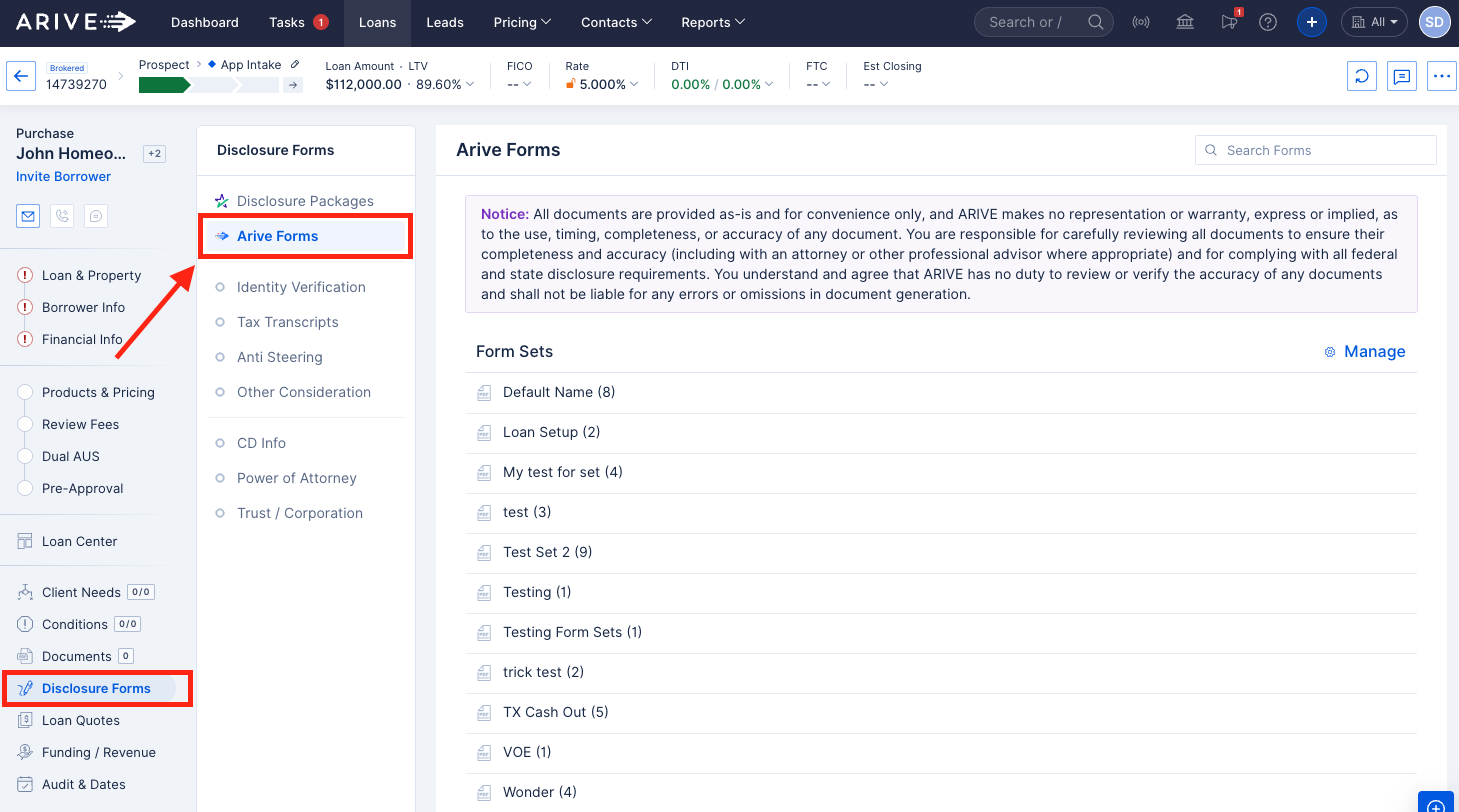The height and width of the screenshot is (812, 1459).
Task: Open the Leads tab
Action: 445,22
